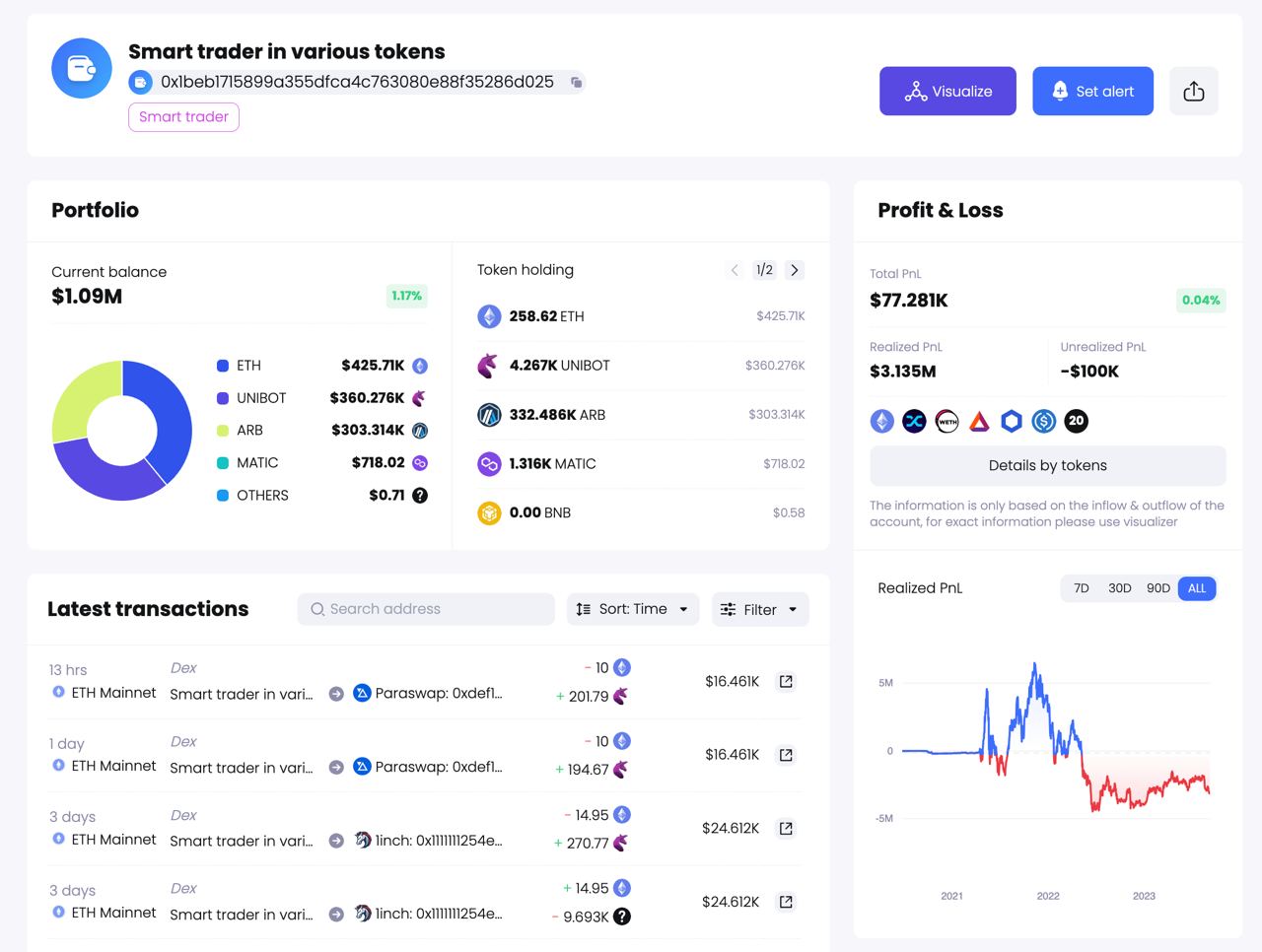Click the MATIC icon beside $718.02 legend
The image size is (1262, 952).
click(420, 463)
